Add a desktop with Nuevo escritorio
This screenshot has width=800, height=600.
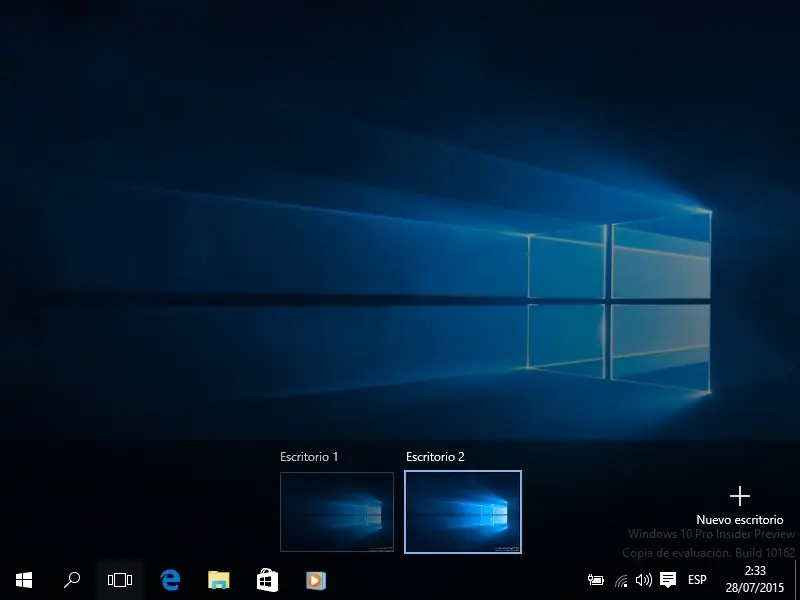tap(740, 506)
